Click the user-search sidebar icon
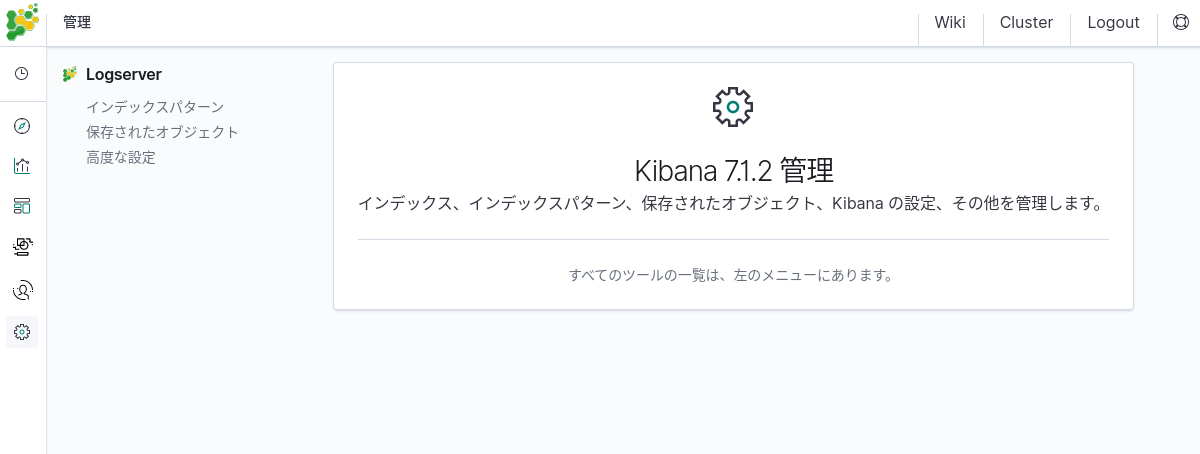 (22, 291)
